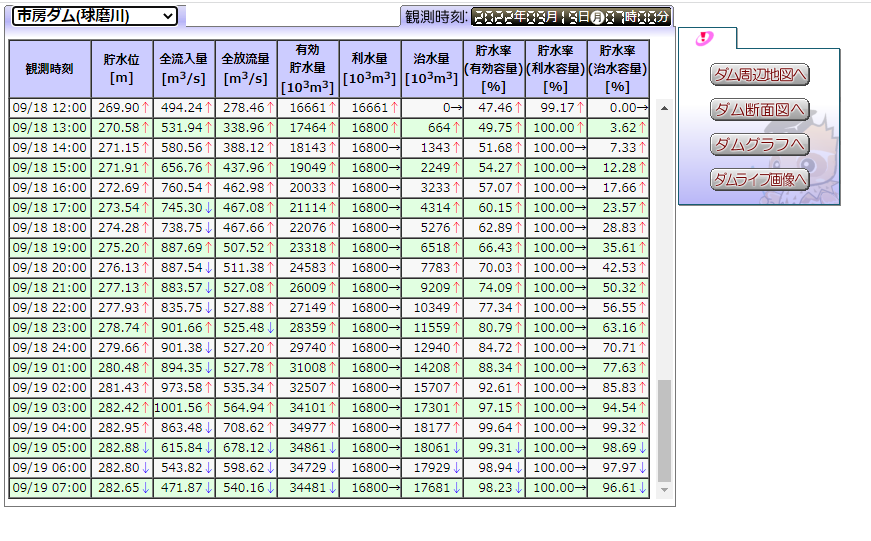
Task: Click the 09/19 07:00 water level 282.65 cell
Action: click(122, 488)
